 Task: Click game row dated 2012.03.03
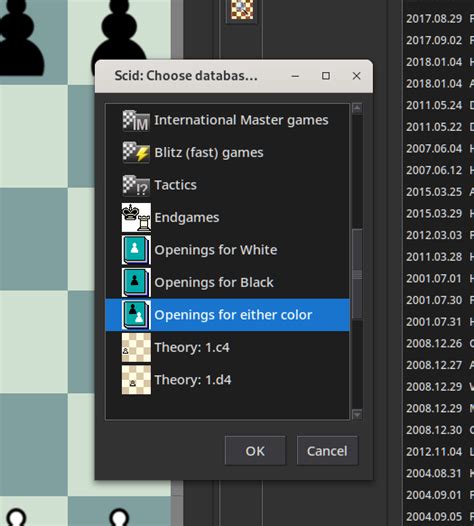point(439,235)
